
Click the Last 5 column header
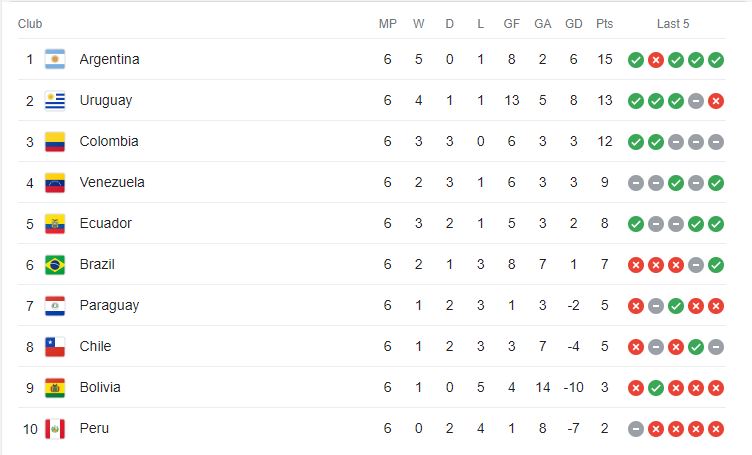pyautogui.click(x=673, y=24)
